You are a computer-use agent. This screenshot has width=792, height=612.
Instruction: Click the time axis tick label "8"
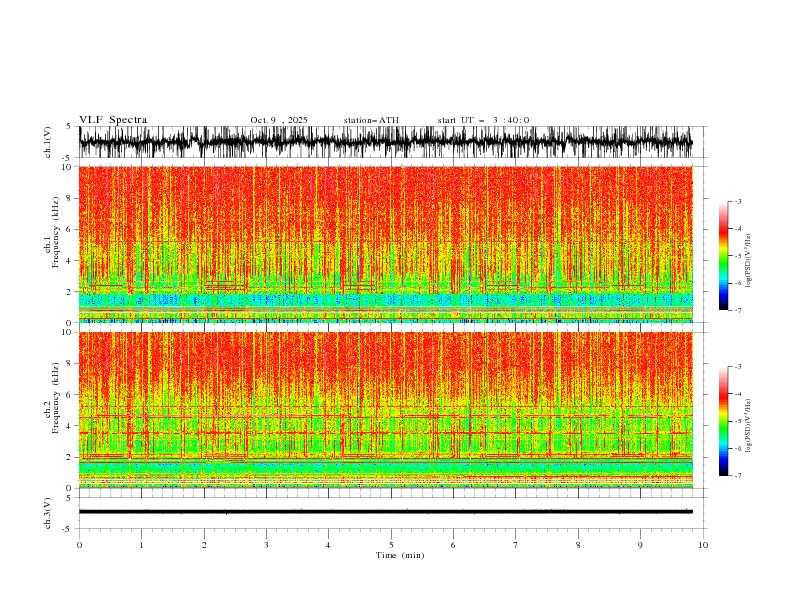[578, 545]
